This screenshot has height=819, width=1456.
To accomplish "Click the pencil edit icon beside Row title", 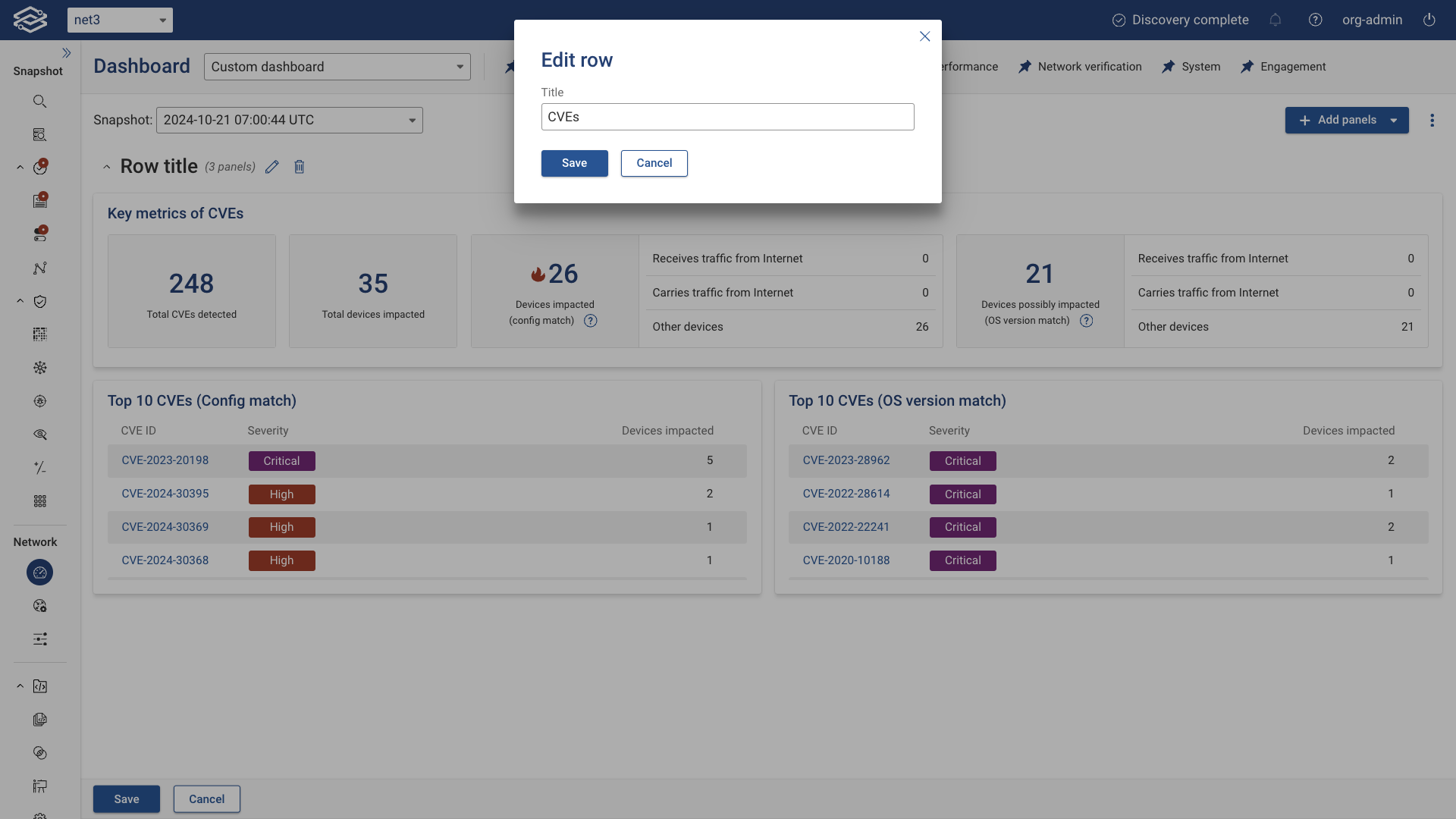I will click(x=272, y=167).
